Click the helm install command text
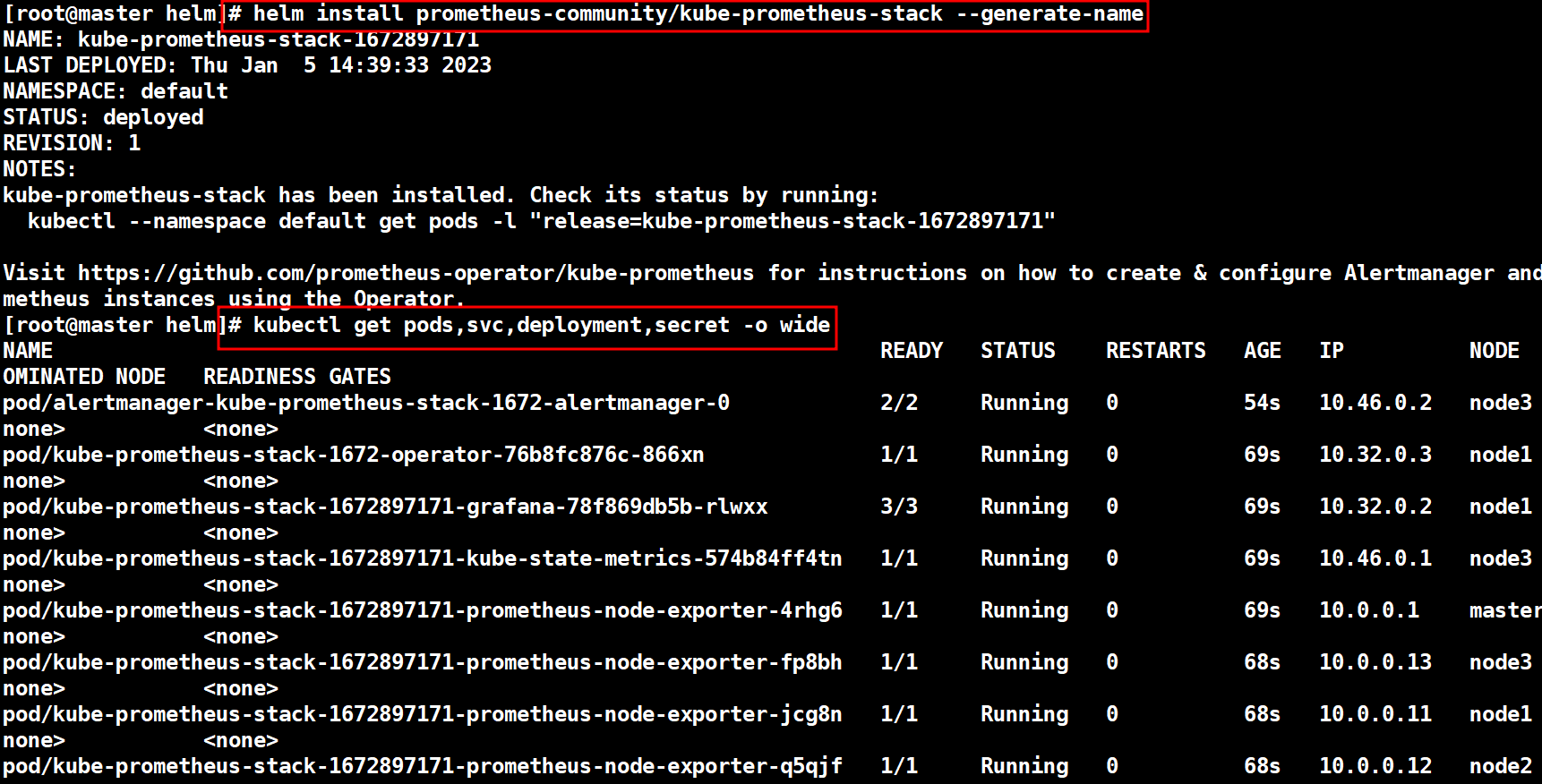 pyautogui.click(x=698, y=13)
